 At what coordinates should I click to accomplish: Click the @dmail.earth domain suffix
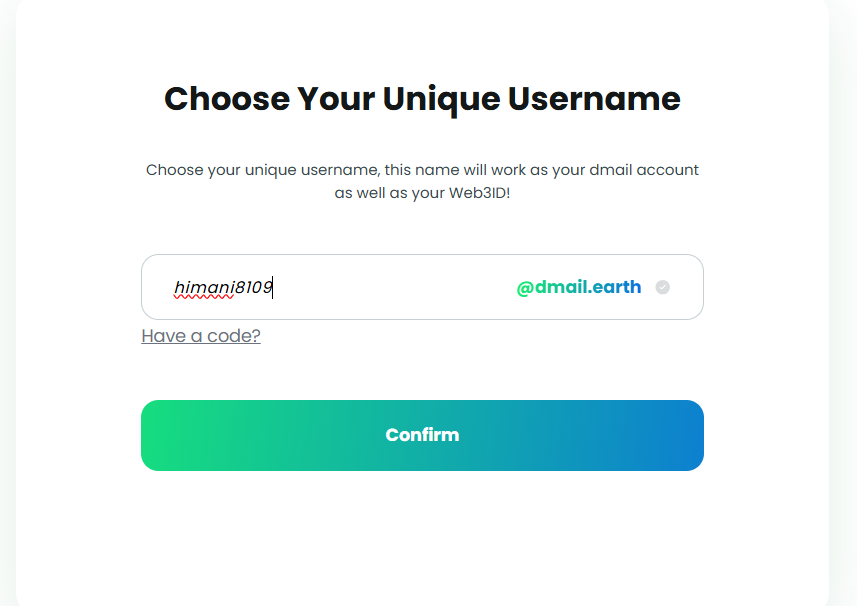pyautogui.click(x=578, y=288)
